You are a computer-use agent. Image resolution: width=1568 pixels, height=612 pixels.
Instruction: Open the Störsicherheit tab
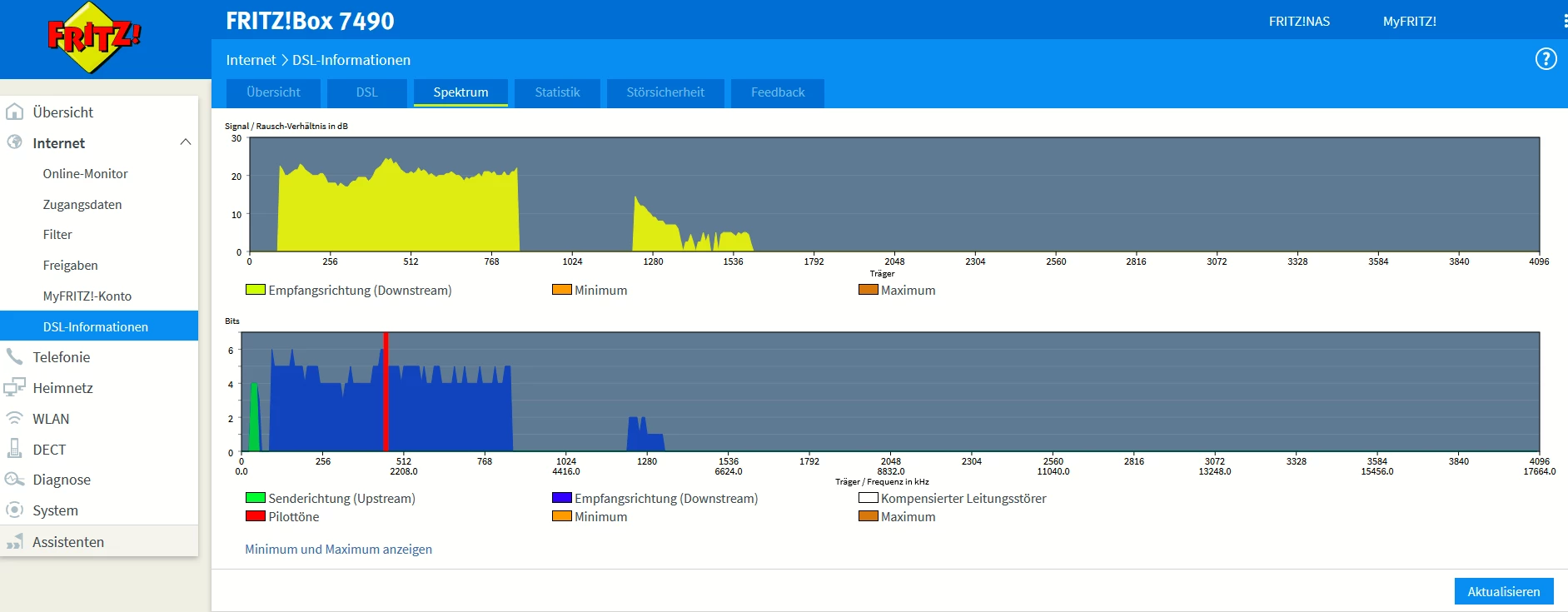pos(665,92)
